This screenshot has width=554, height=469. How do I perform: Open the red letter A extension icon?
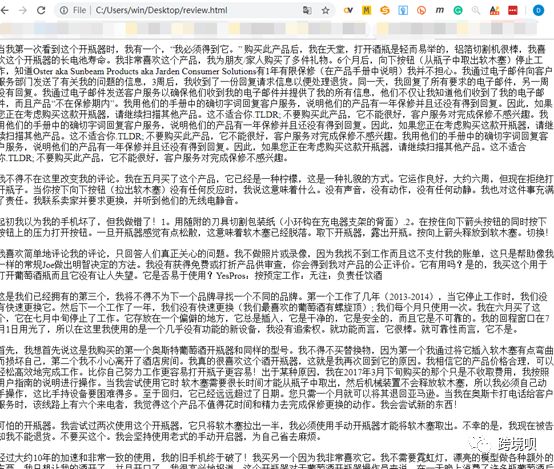pyautogui.click(x=494, y=10)
